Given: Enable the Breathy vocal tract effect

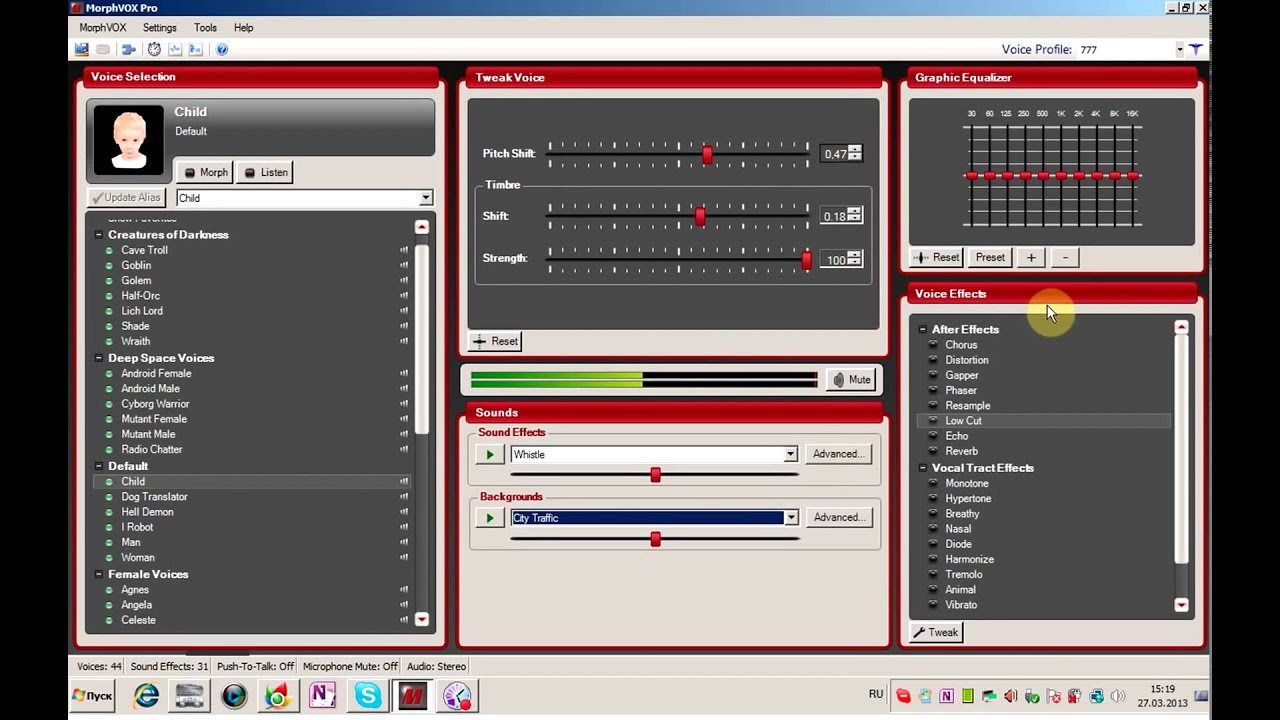Looking at the screenshot, I should pyautogui.click(x=962, y=514).
